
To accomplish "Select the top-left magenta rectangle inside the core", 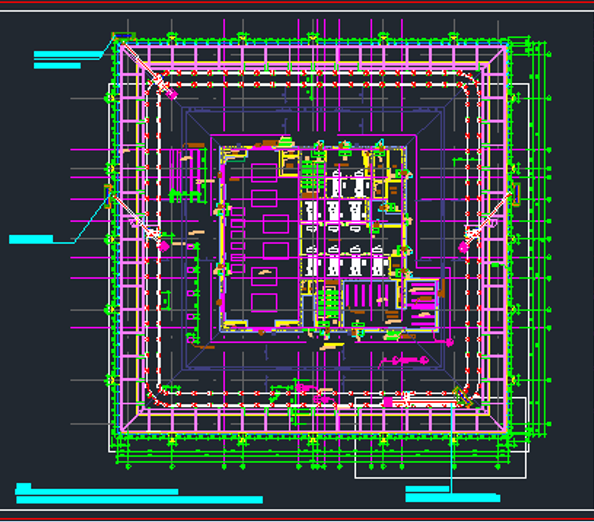I will pos(264,173).
